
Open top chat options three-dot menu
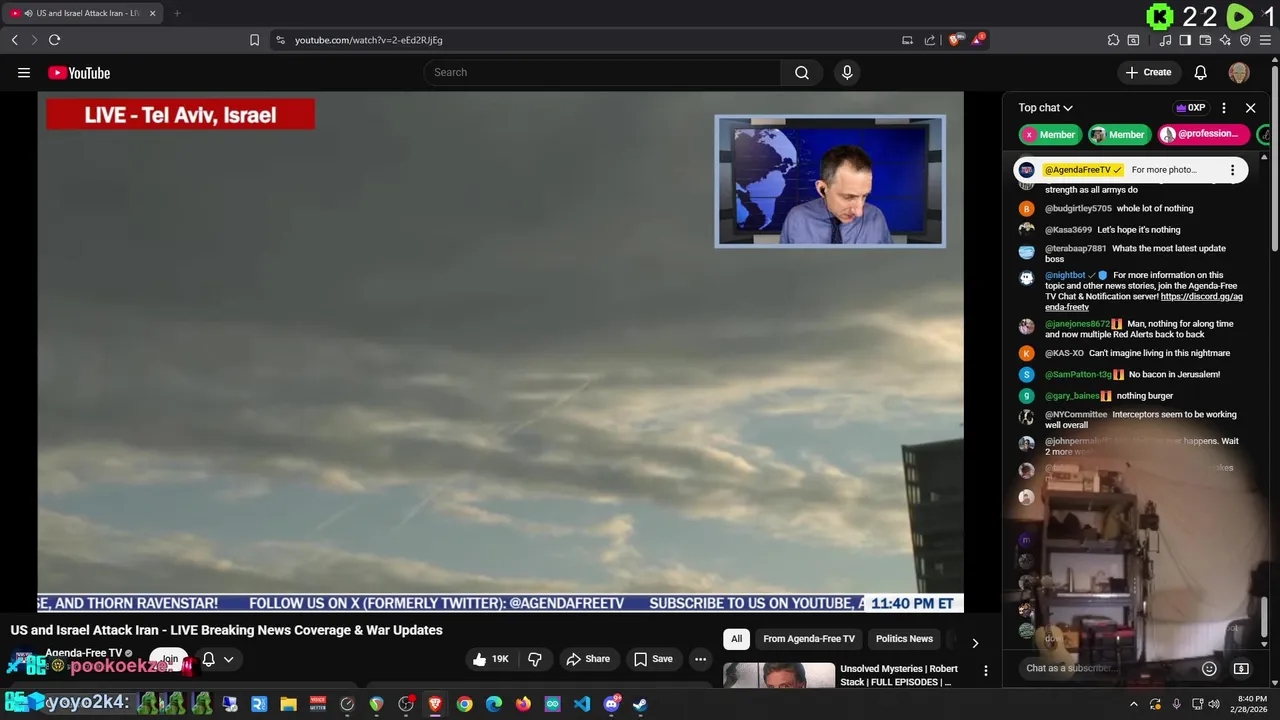tap(1224, 108)
